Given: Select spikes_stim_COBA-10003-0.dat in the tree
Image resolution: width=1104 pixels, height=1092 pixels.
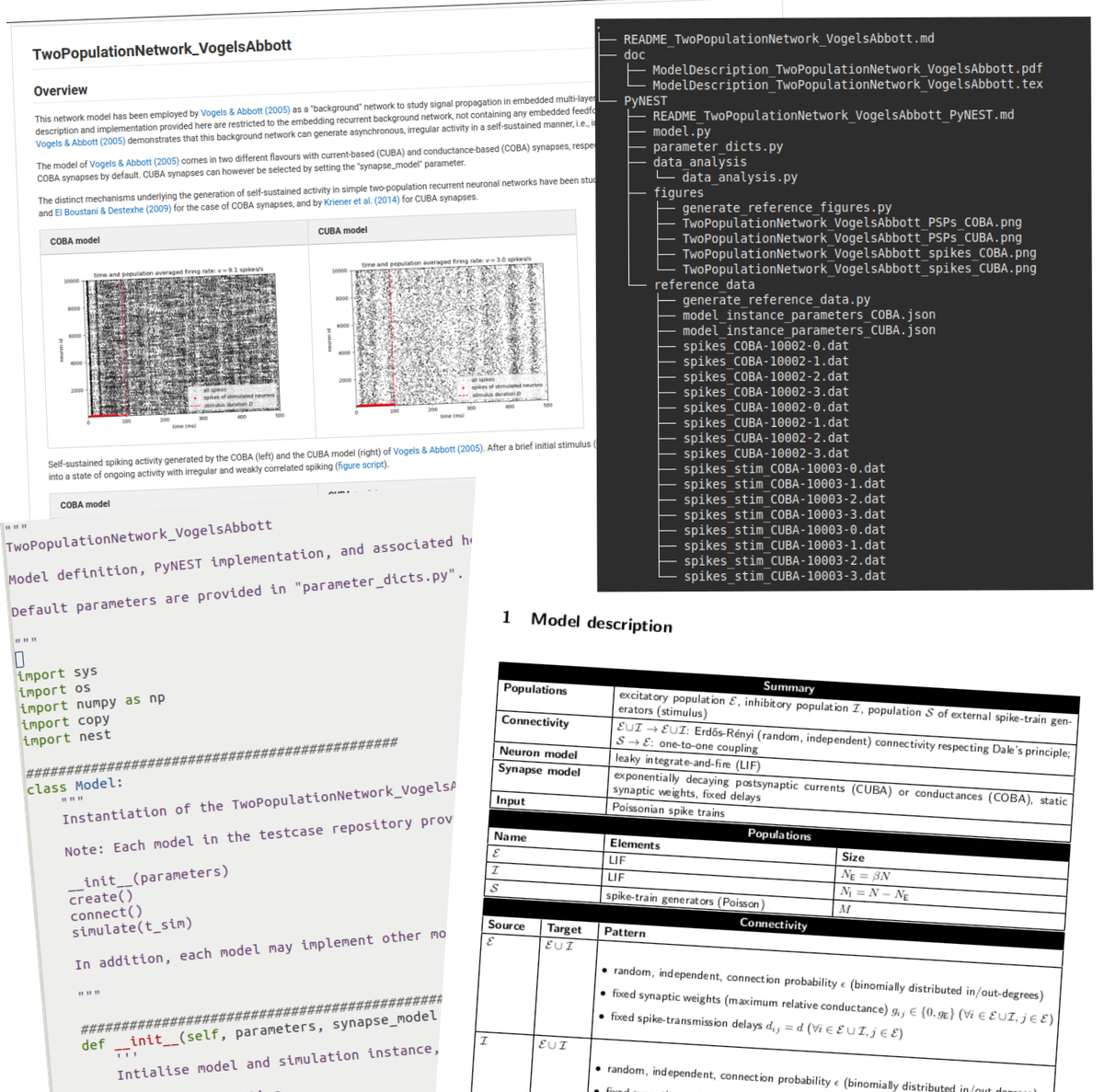Looking at the screenshot, I should coord(784,468).
